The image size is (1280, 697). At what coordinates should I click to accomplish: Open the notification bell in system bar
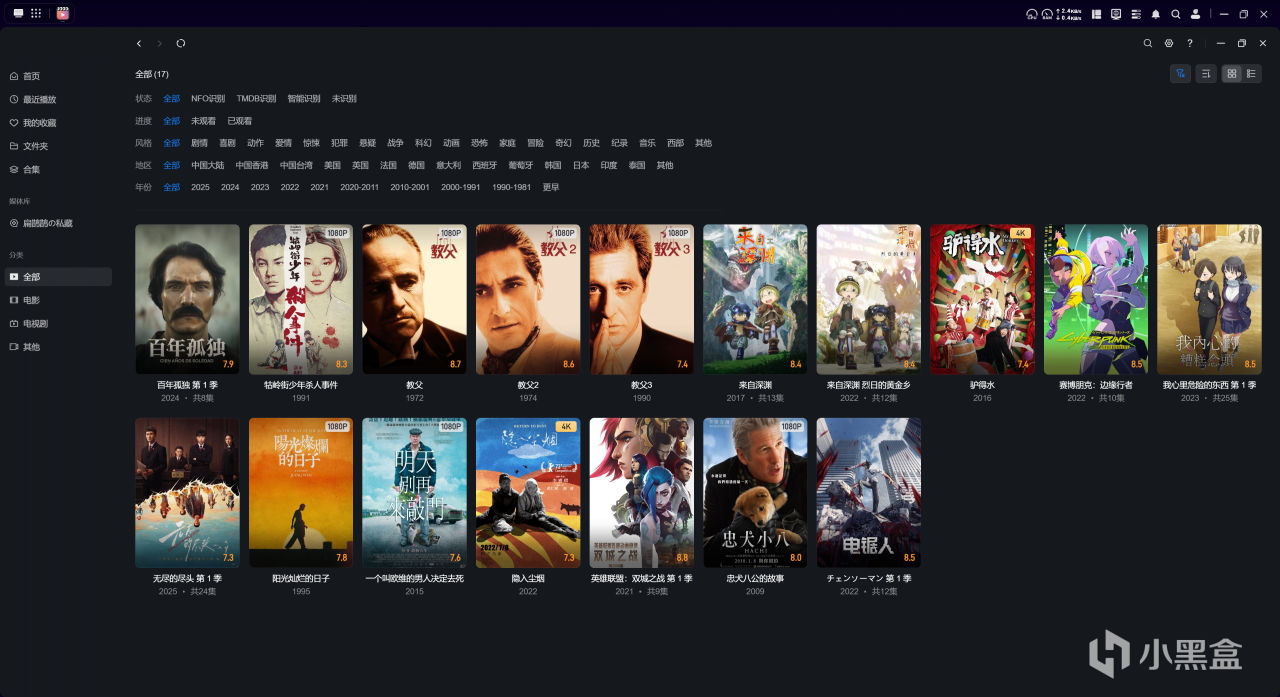pyautogui.click(x=1156, y=14)
